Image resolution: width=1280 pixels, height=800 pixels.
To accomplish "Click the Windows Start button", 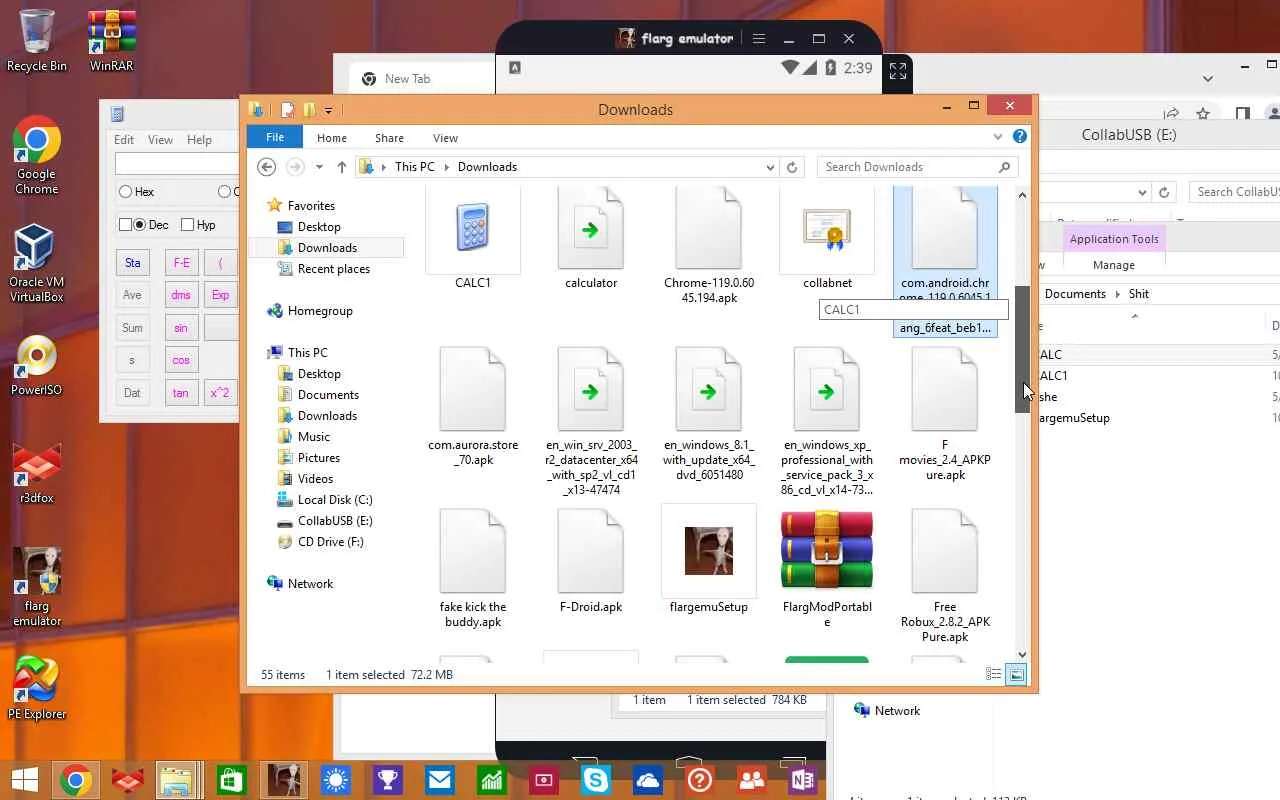I will coord(24,779).
